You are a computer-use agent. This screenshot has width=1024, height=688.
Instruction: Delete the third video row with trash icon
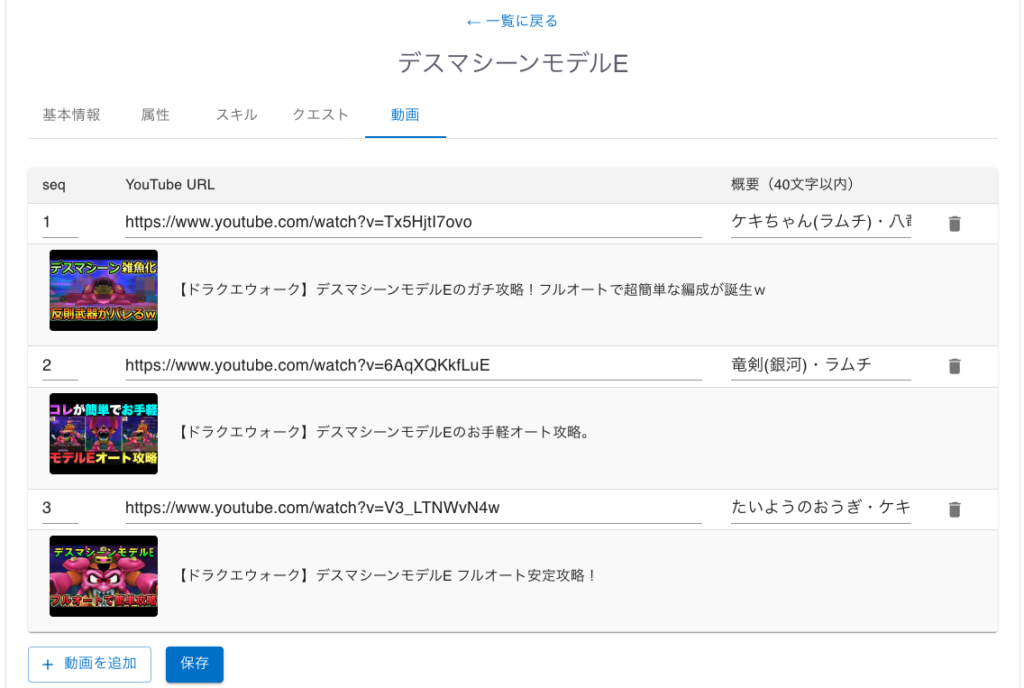[x=954, y=509]
